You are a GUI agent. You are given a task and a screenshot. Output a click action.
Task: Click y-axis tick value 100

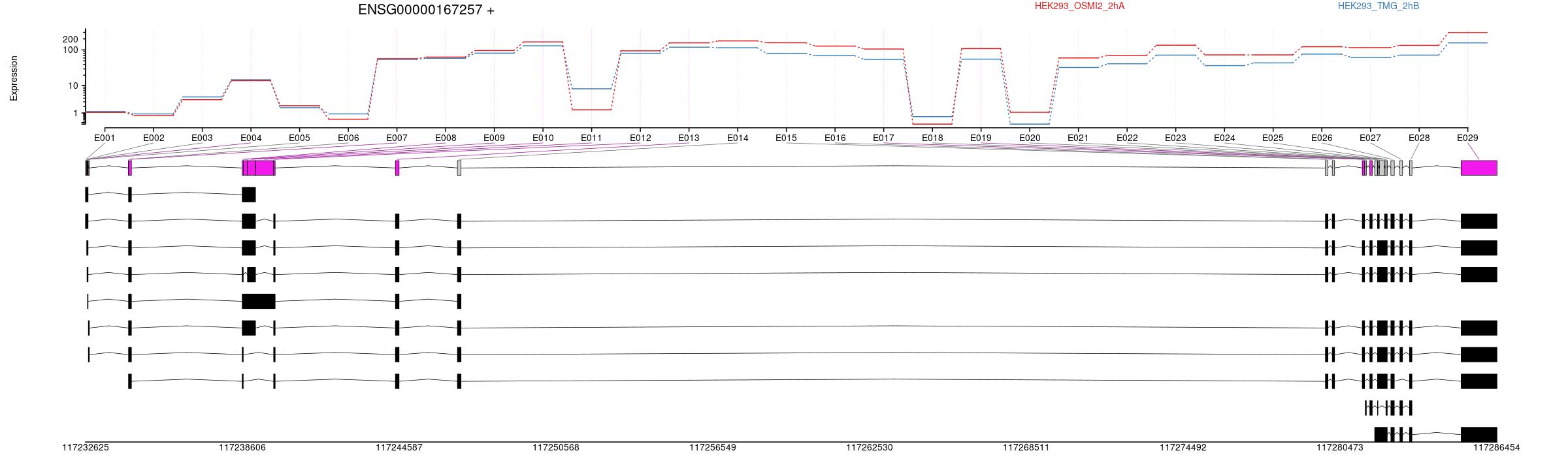70,50
